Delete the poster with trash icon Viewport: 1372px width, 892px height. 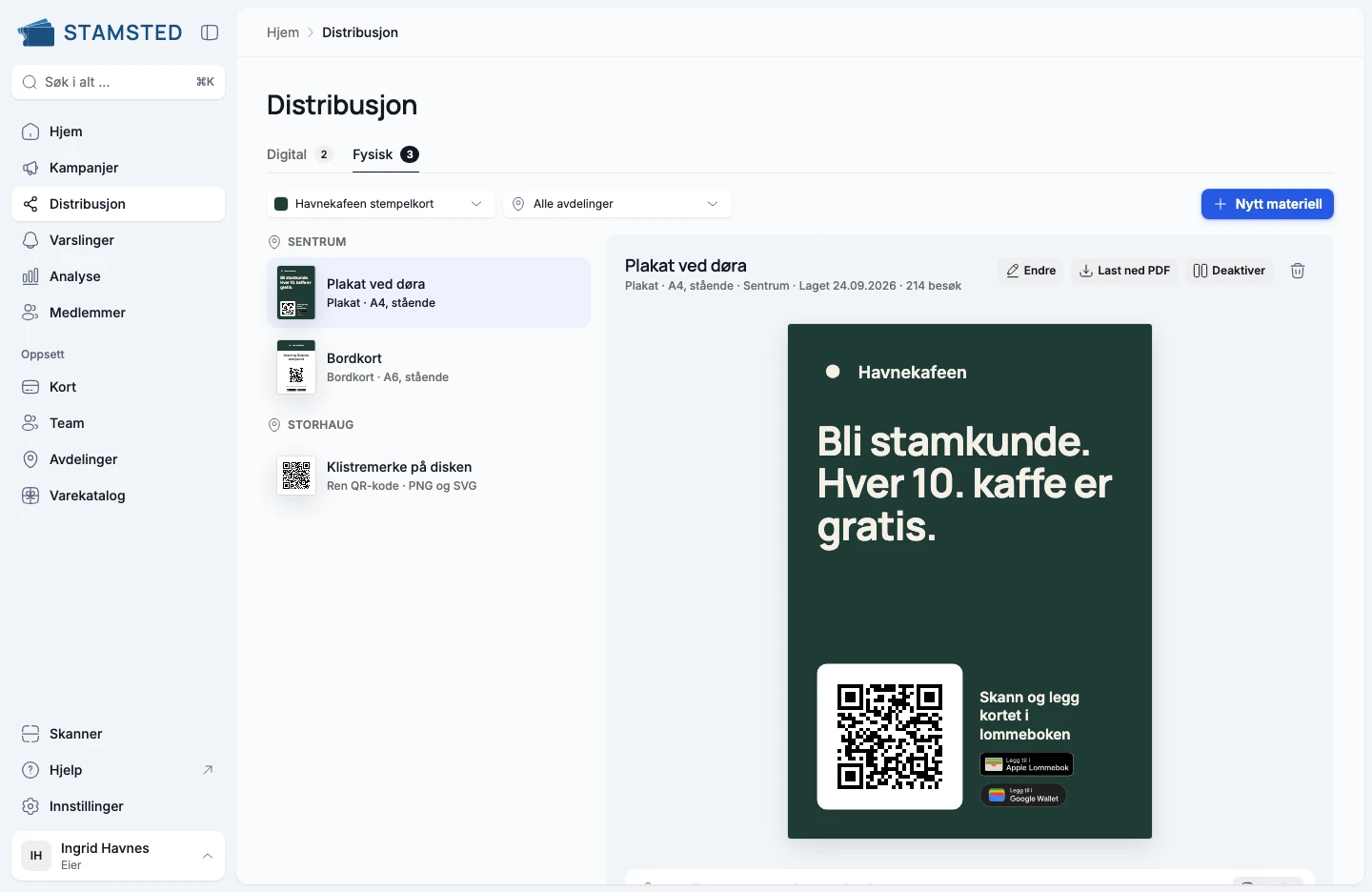(1298, 271)
